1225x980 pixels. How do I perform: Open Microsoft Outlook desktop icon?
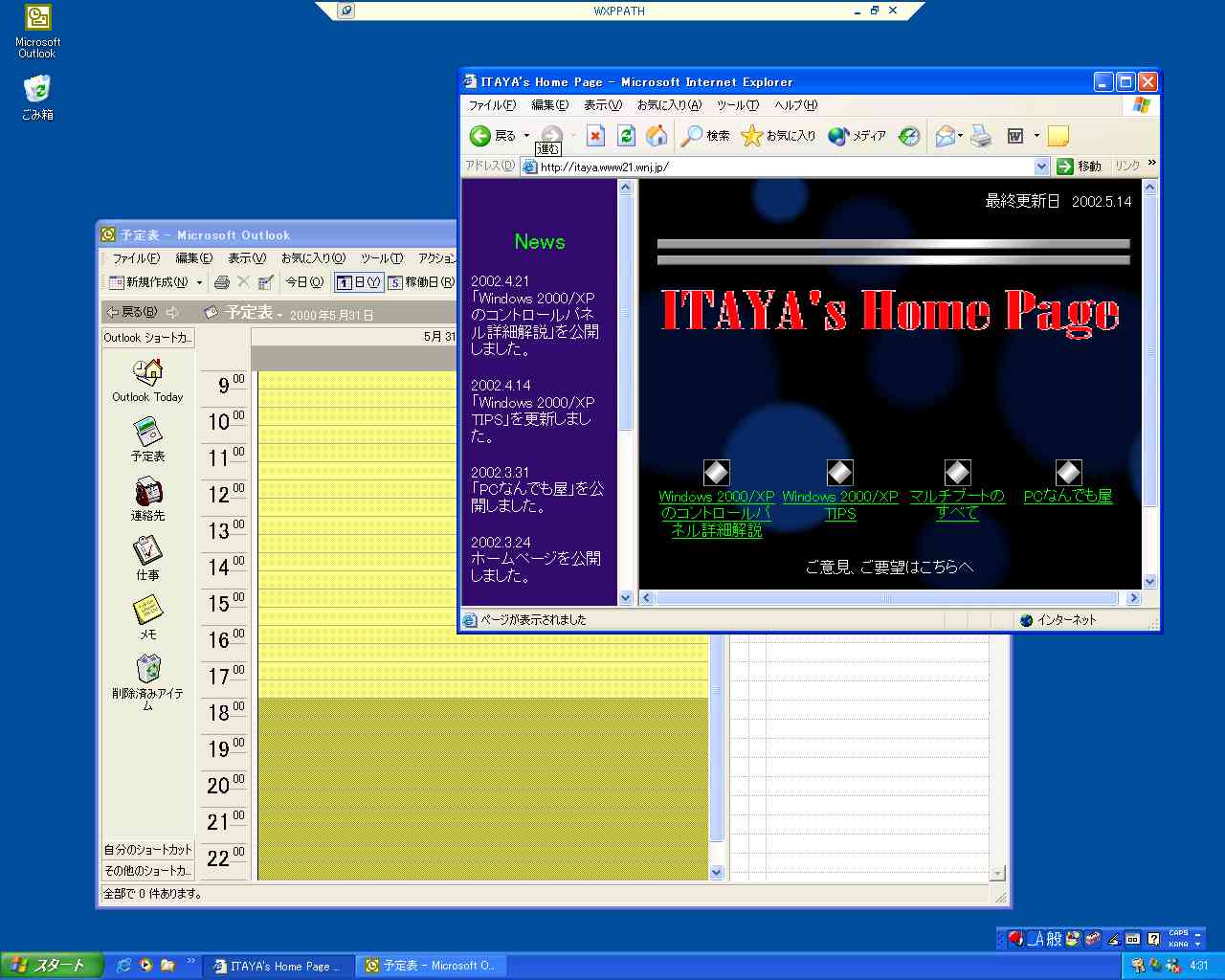(37, 32)
